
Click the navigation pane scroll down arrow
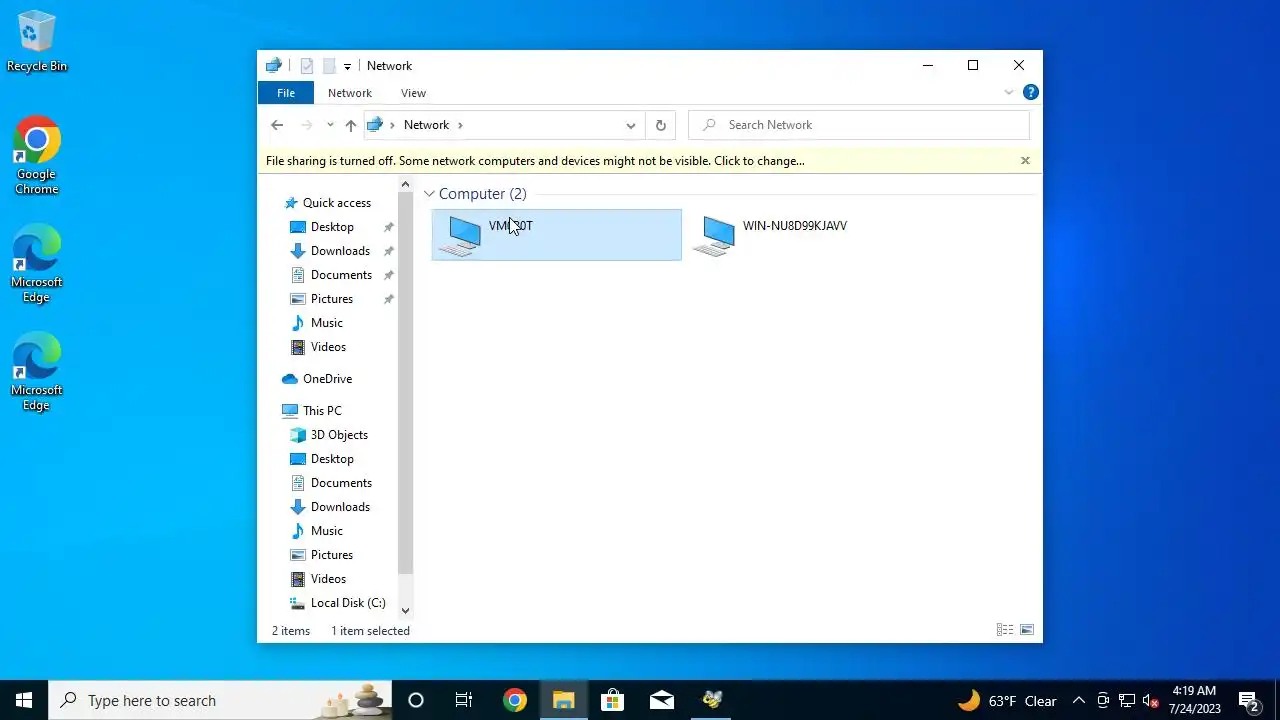coord(405,610)
